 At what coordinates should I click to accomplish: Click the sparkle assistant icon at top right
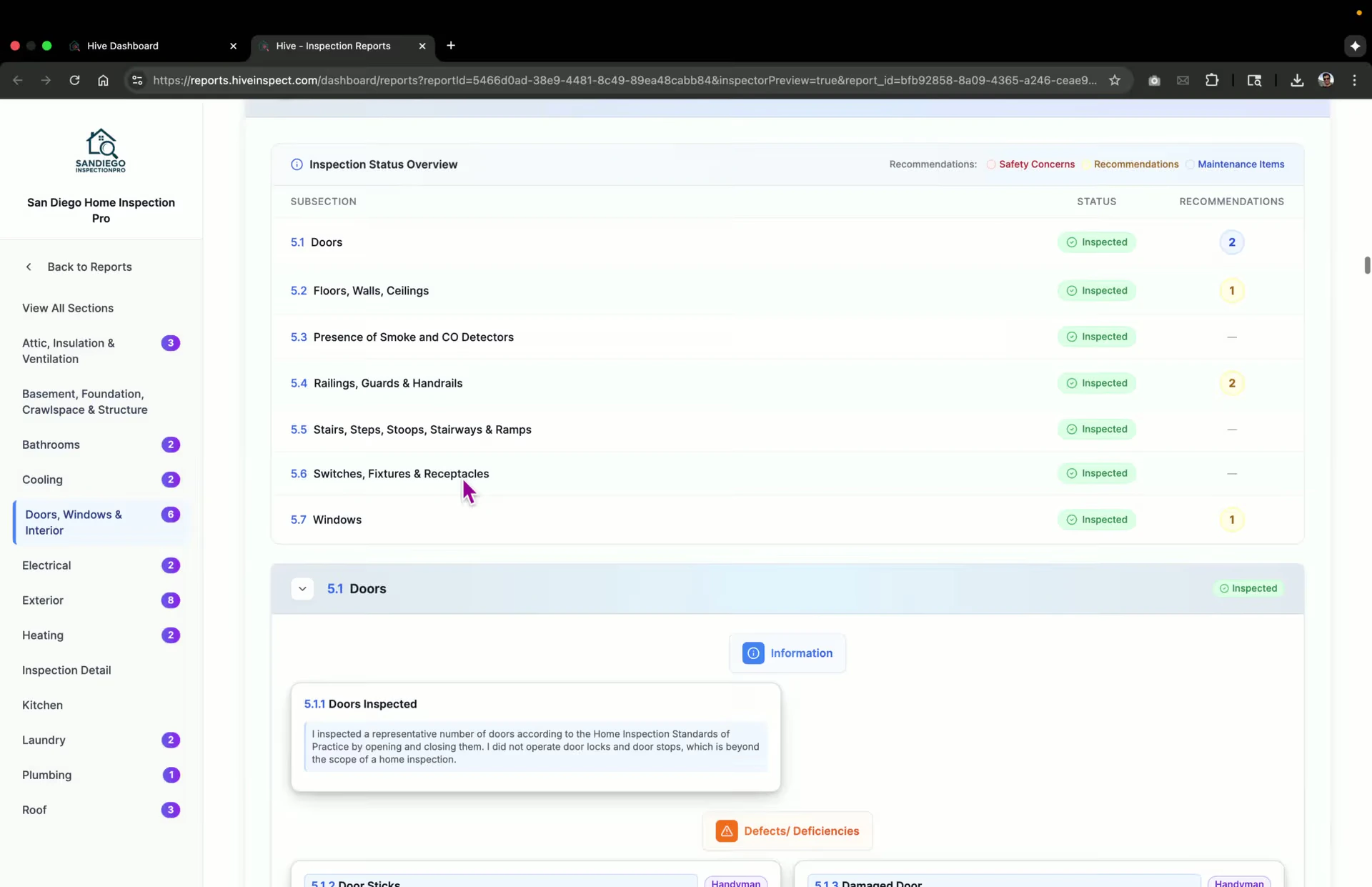pyautogui.click(x=1355, y=46)
